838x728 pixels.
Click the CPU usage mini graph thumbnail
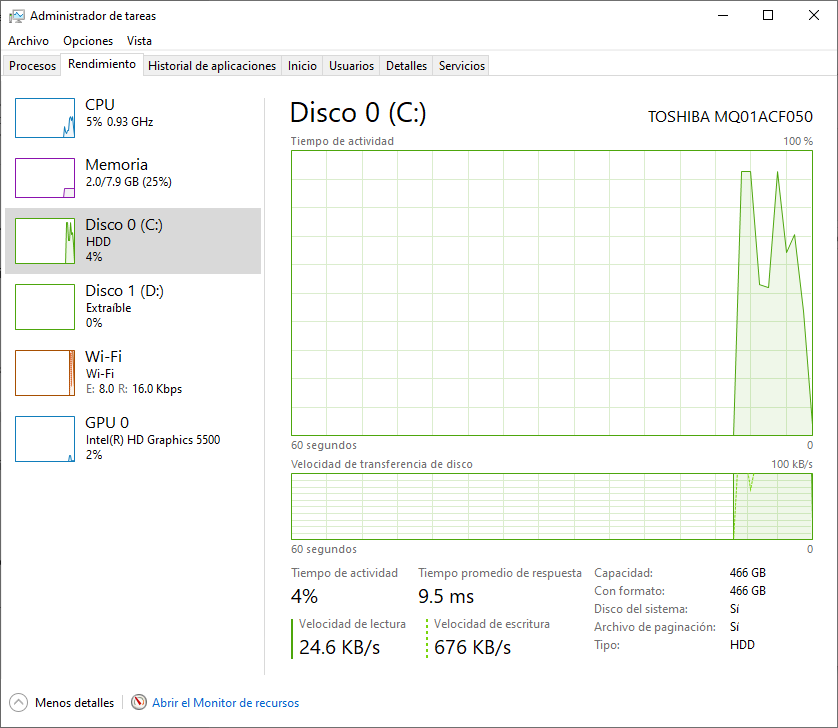click(x=45, y=118)
